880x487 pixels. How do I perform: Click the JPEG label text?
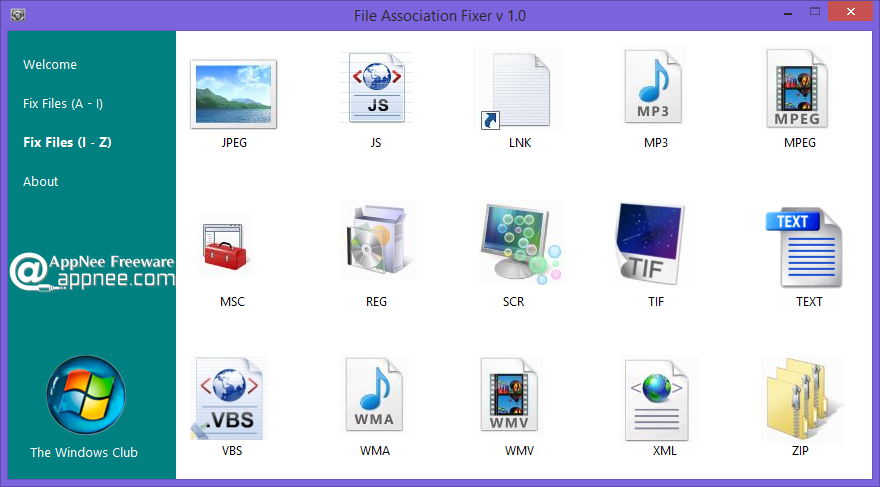pos(234,143)
